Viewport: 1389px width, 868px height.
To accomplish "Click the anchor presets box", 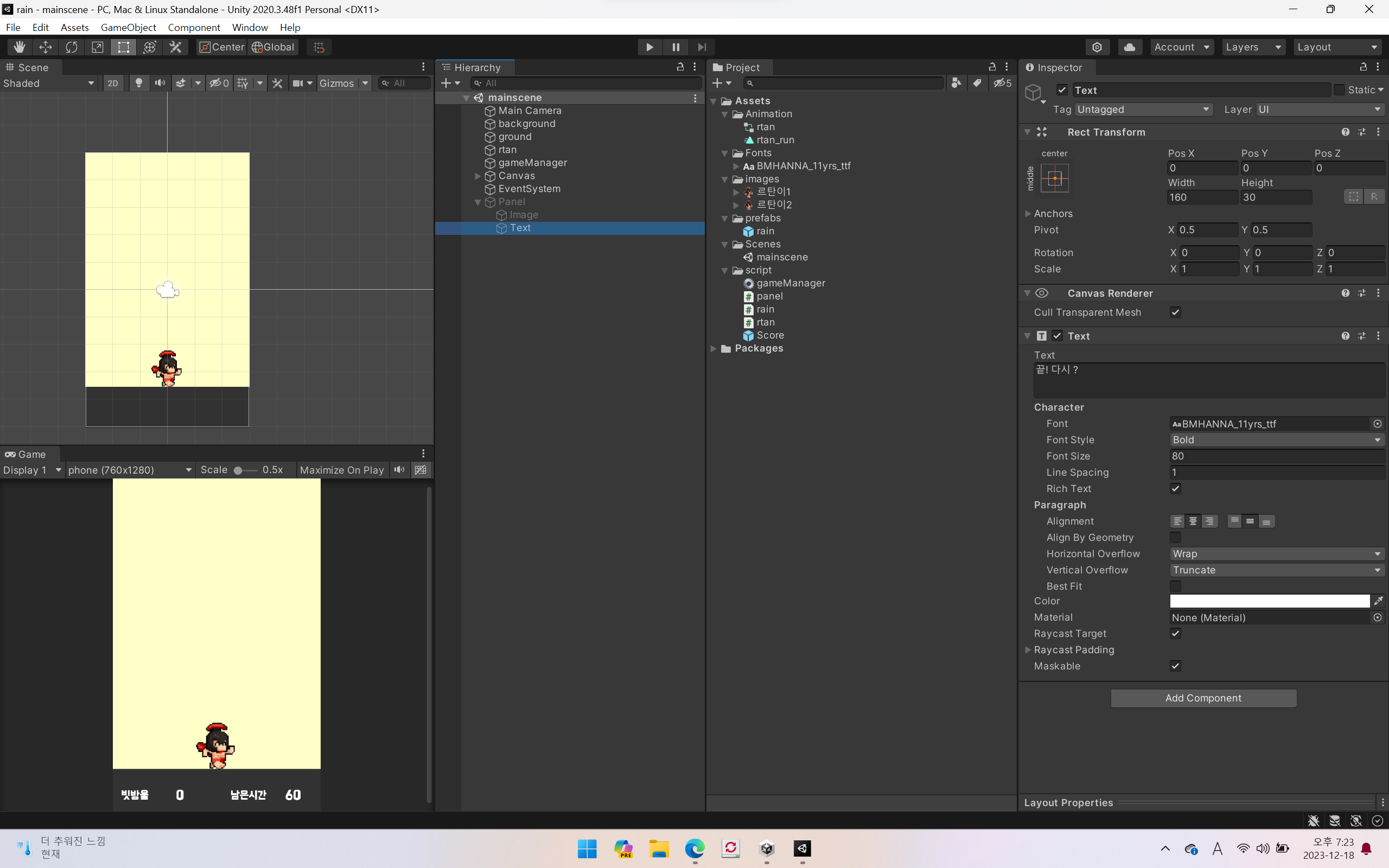I will coord(1055,178).
